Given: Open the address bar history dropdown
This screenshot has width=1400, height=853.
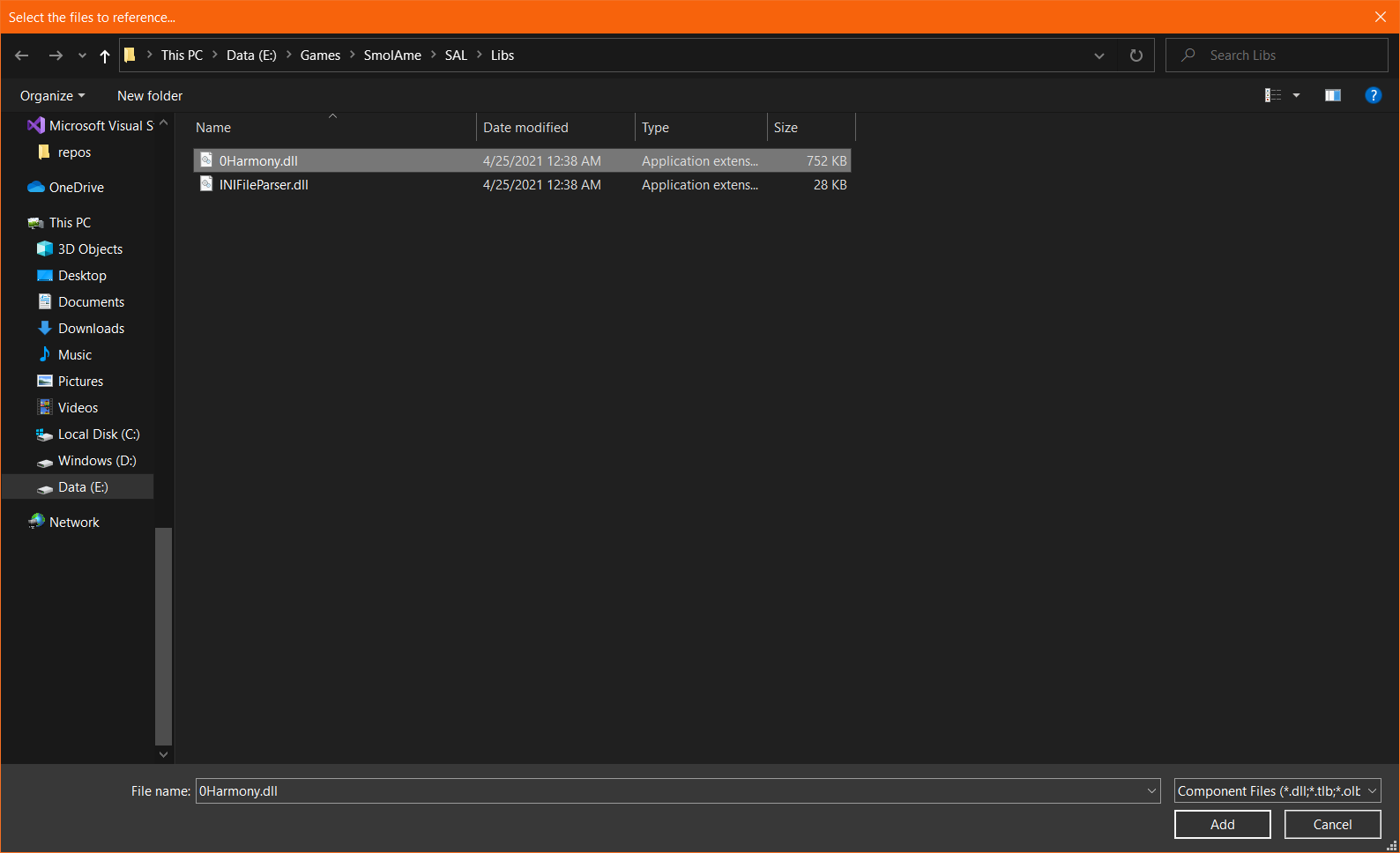Looking at the screenshot, I should click(1099, 56).
